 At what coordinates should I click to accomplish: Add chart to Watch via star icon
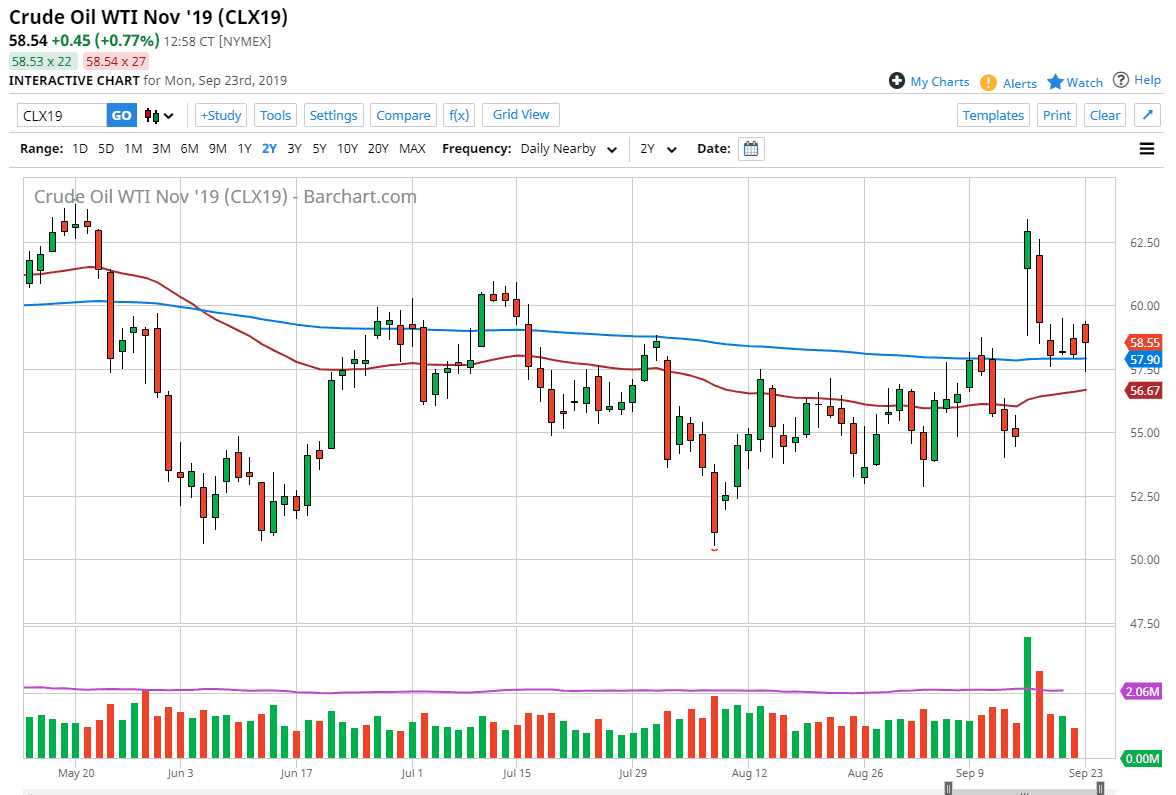[x=1057, y=82]
